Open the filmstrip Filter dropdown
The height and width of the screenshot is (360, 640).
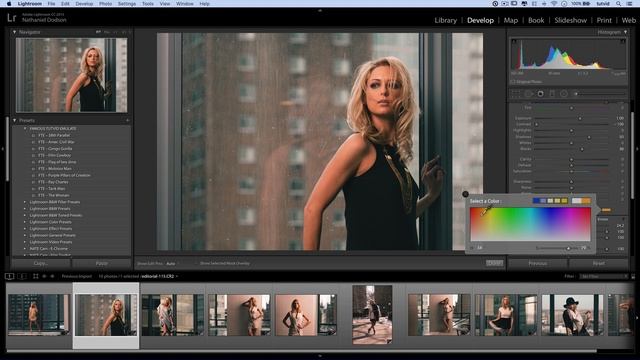tap(603, 276)
